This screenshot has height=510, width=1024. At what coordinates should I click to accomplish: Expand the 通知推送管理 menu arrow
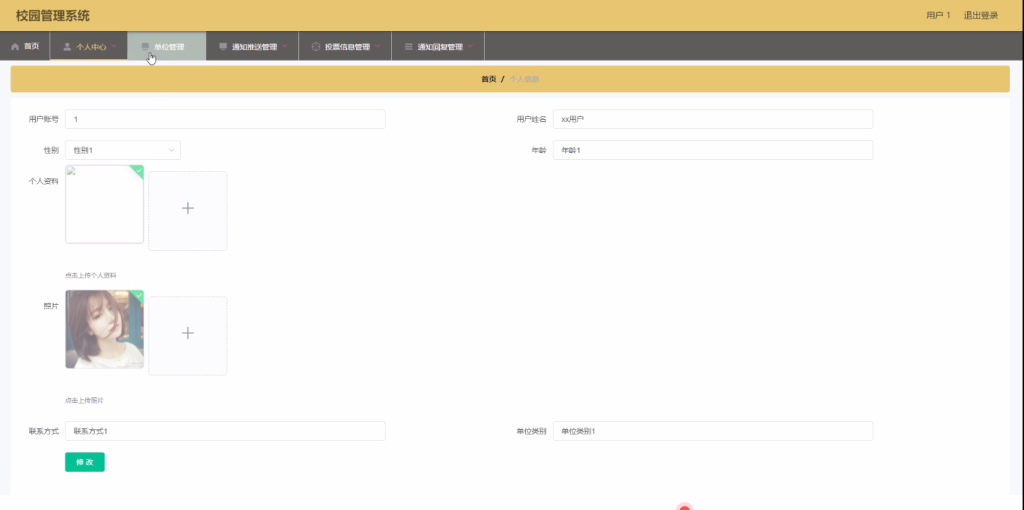coord(285,46)
